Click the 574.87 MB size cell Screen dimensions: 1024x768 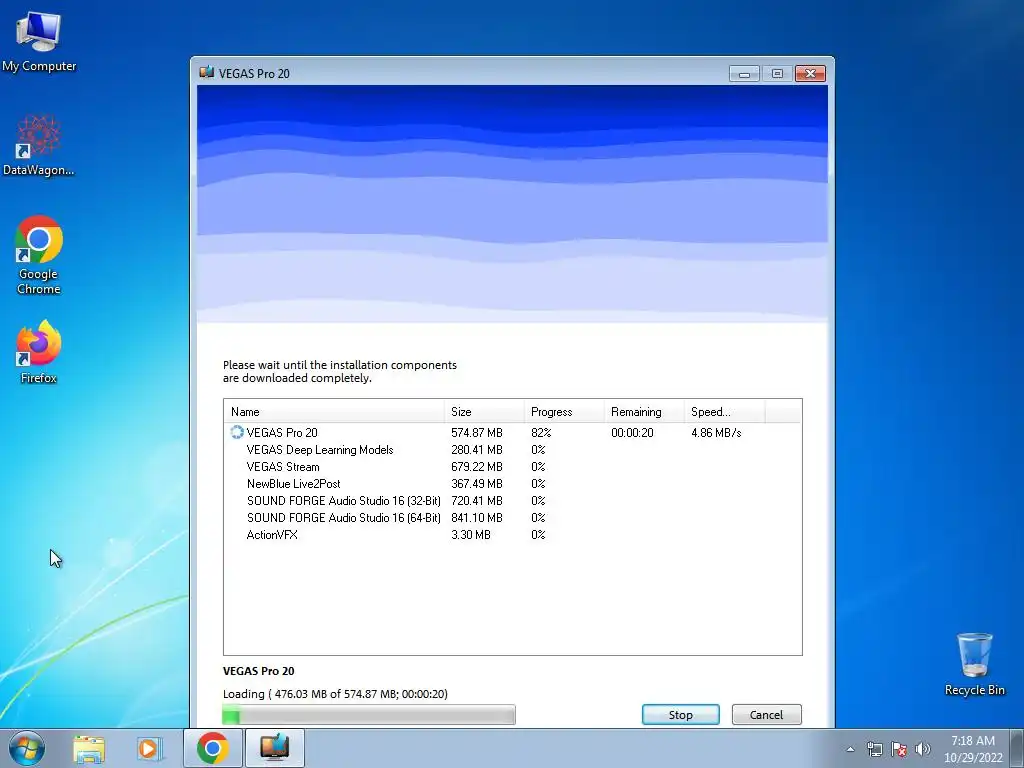pyautogui.click(x=477, y=432)
